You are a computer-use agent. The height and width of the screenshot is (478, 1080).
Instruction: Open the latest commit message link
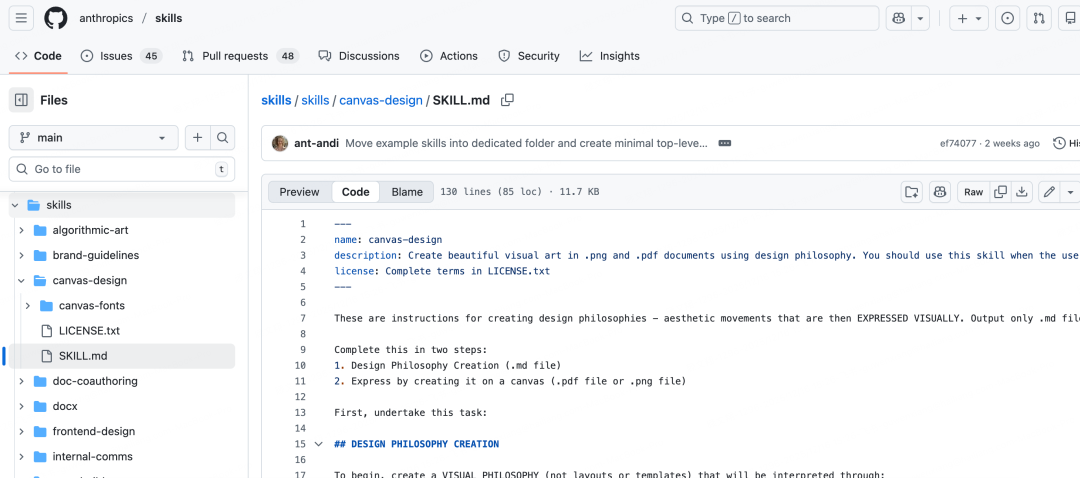527,143
